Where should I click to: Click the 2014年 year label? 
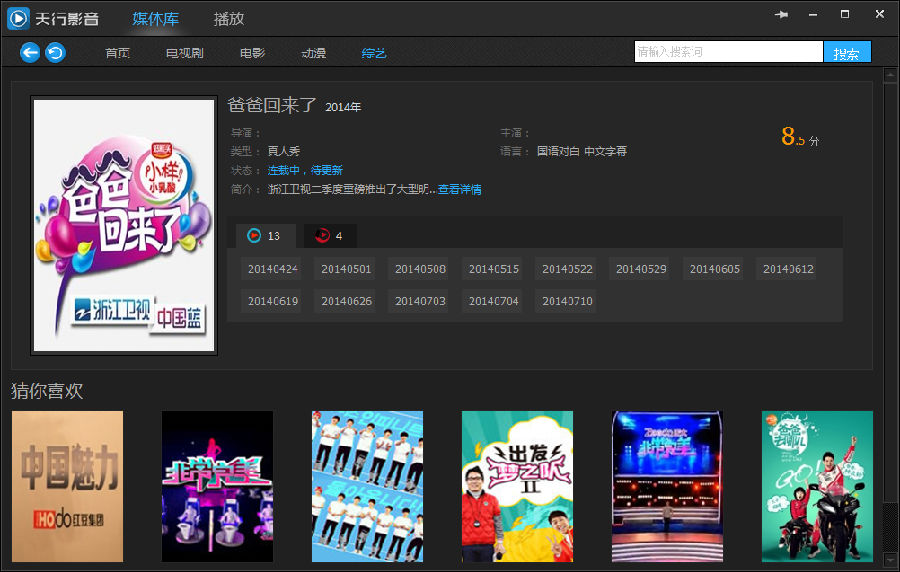click(343, 107)
